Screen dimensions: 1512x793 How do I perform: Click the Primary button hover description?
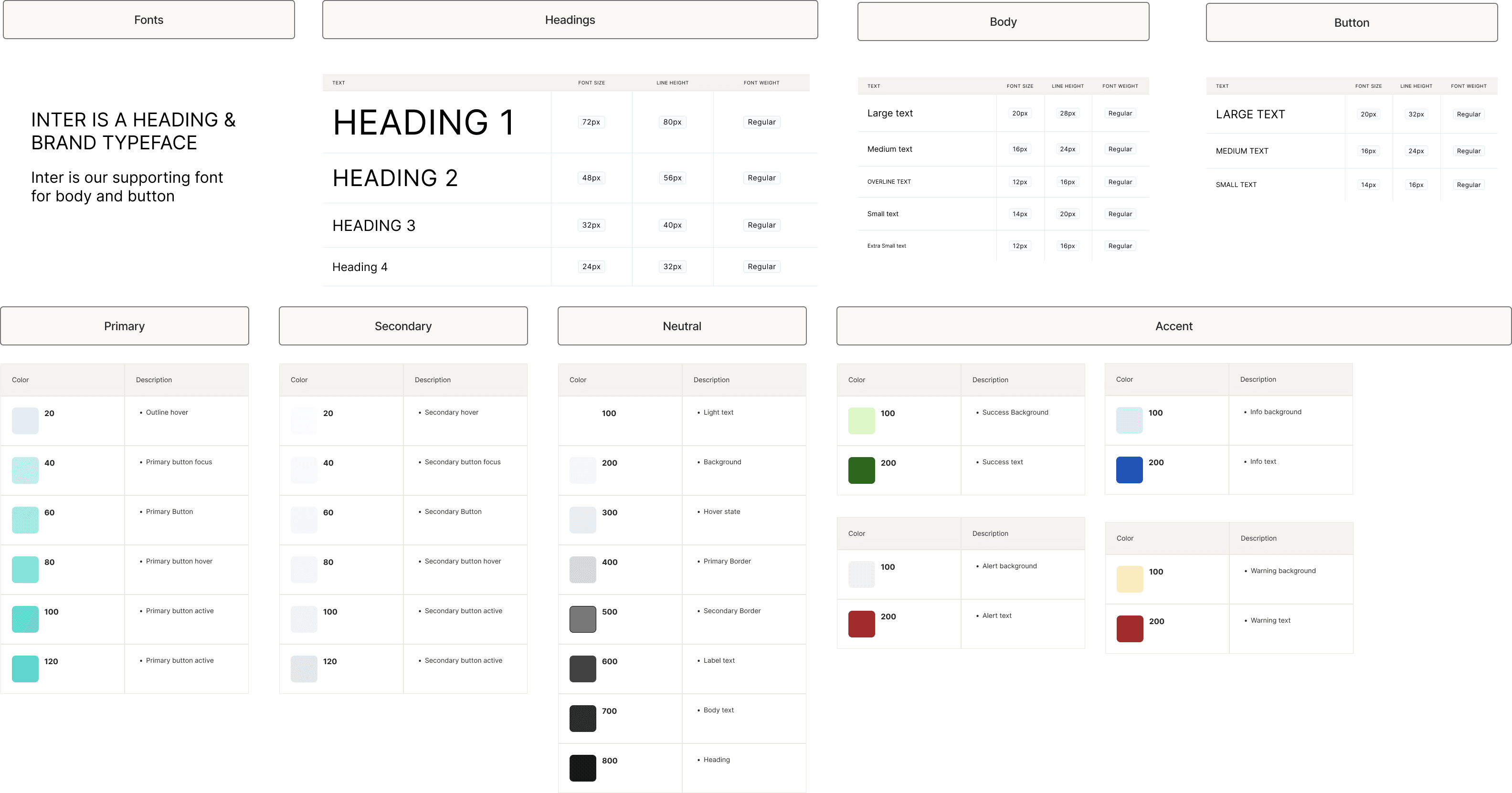(179, 561)
